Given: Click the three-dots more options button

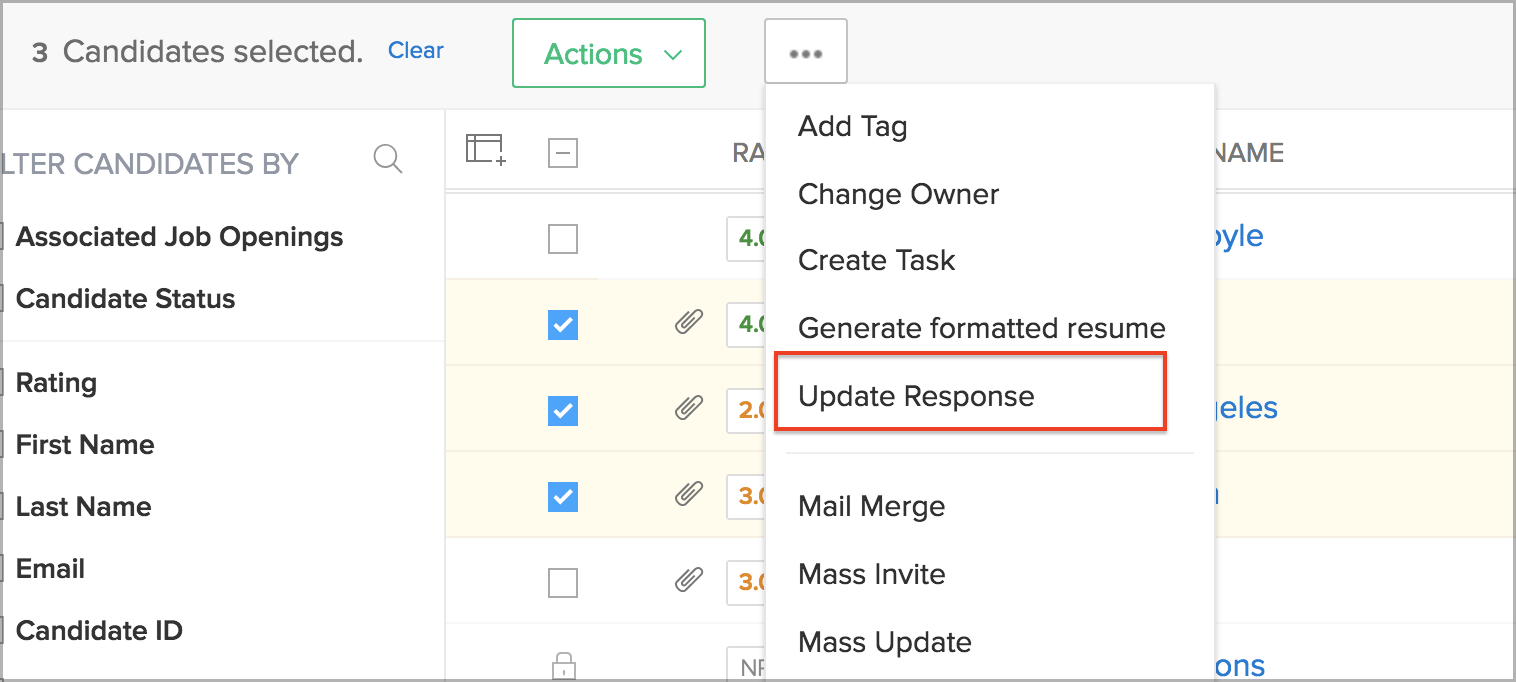Looking at the screenshot, I should 805,52.
